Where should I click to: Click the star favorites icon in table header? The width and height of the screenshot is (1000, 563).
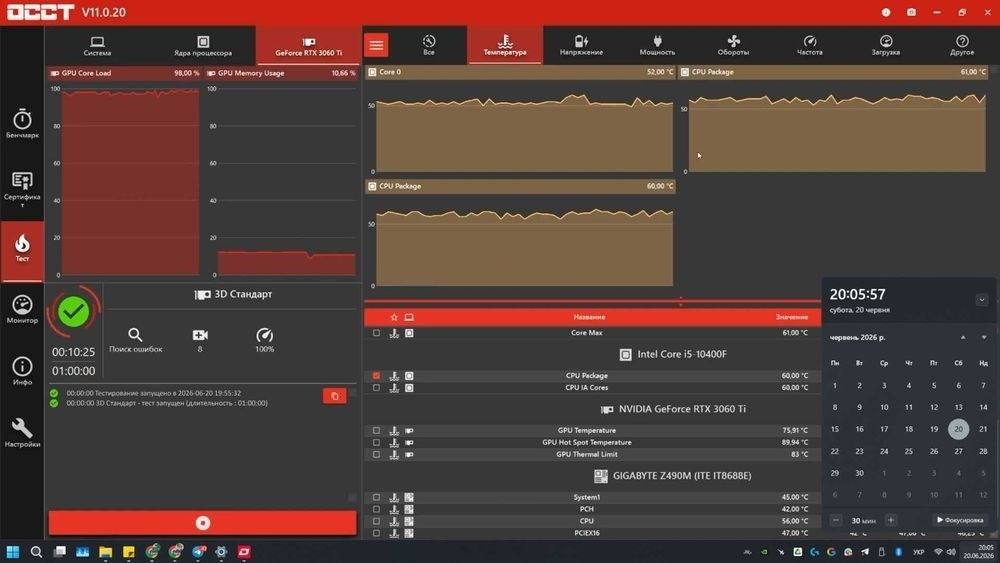tap(394, 317)
